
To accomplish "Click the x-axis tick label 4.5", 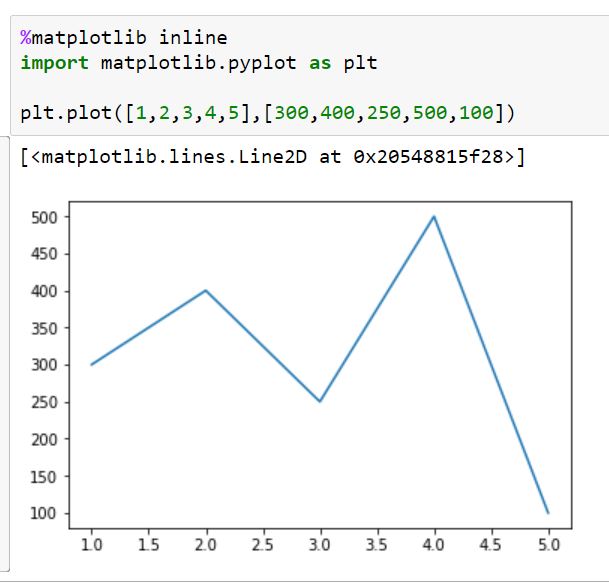I will point(491,545).
